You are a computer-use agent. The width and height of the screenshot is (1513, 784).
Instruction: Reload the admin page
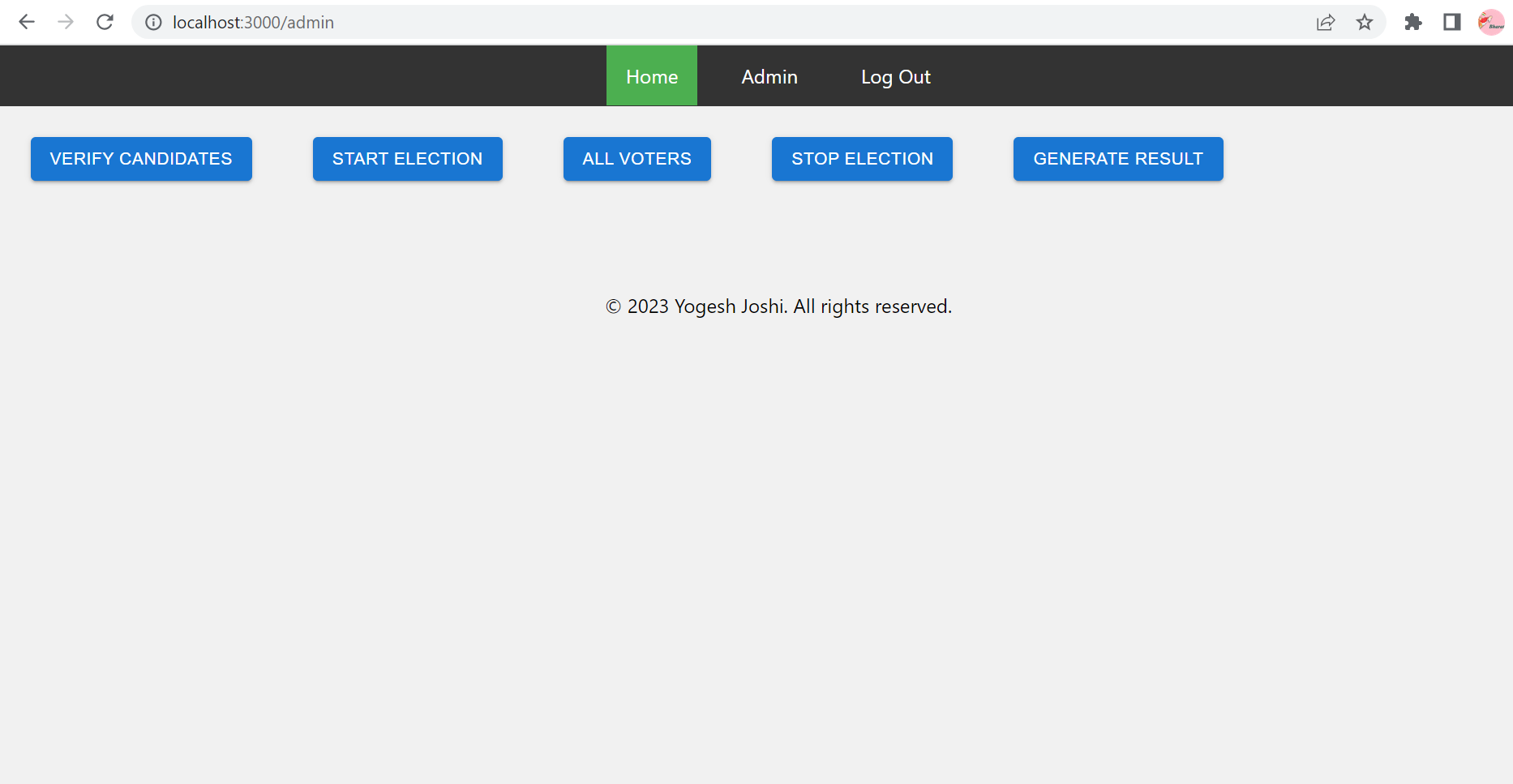tap(105, 22)
